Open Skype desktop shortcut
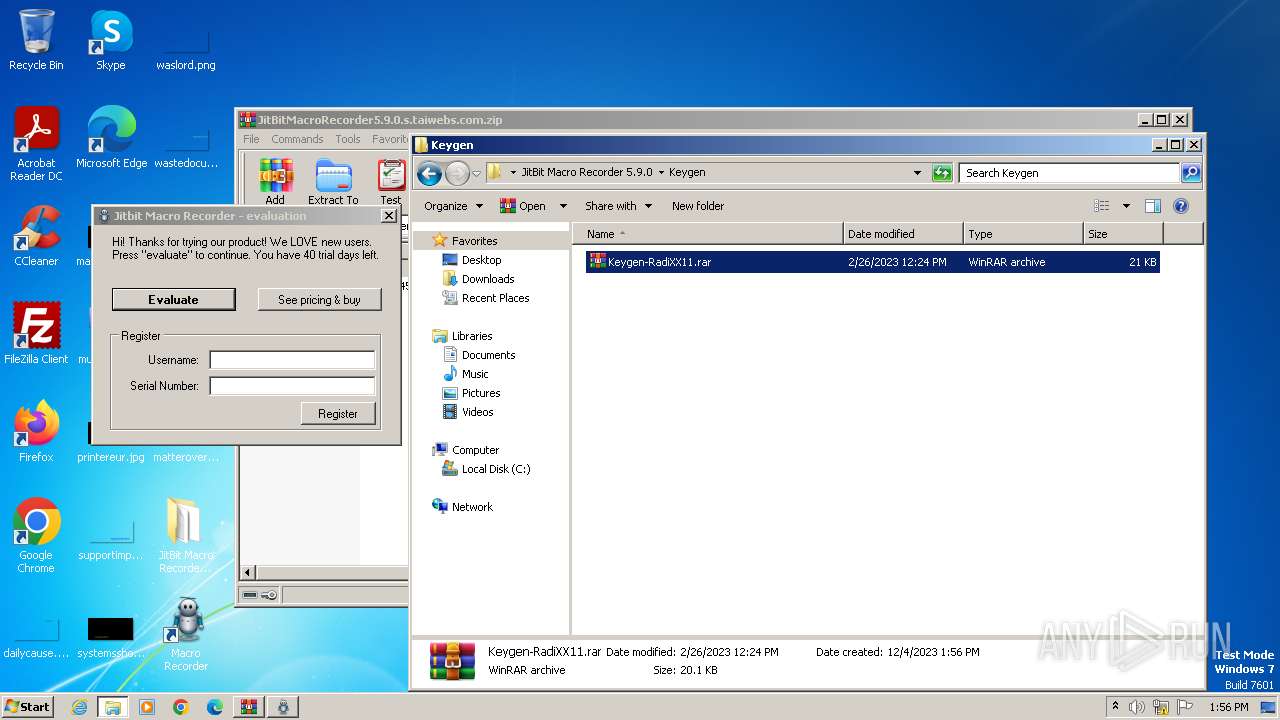1280x720 pixels. (x=110, y=41)
